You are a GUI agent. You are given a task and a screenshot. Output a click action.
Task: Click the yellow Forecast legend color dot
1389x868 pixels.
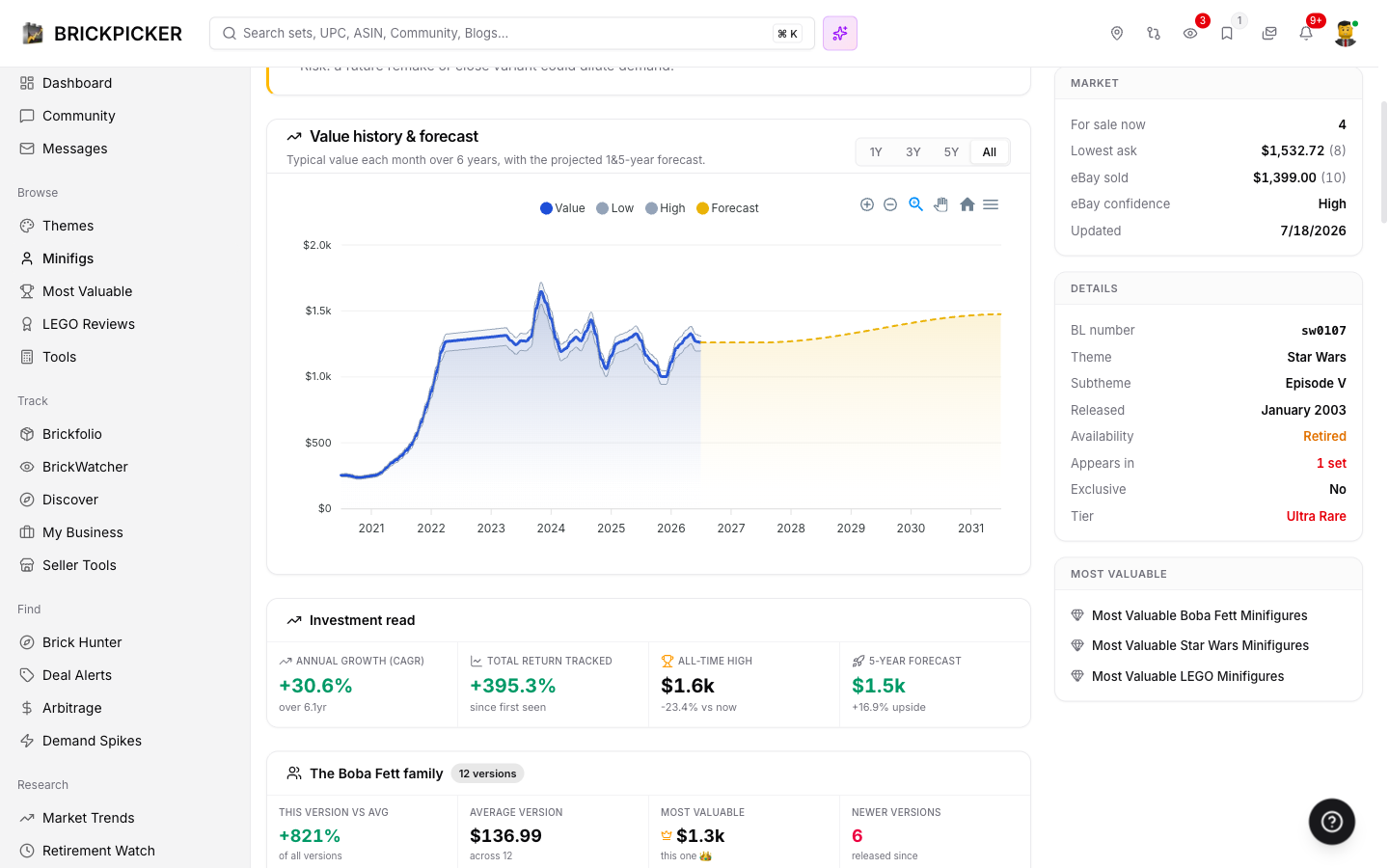pos(702,208)
